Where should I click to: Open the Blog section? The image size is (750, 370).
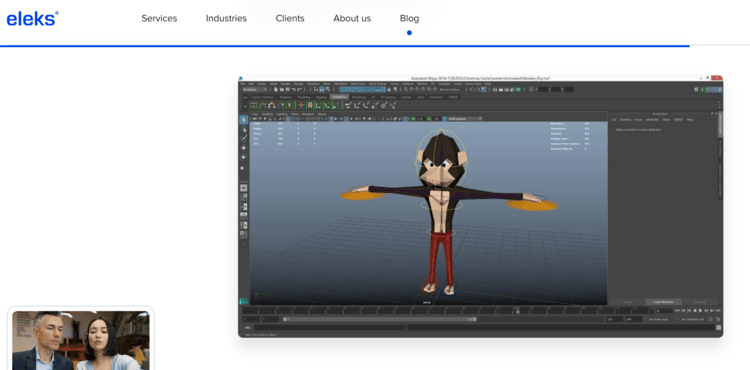pos(409,19)
